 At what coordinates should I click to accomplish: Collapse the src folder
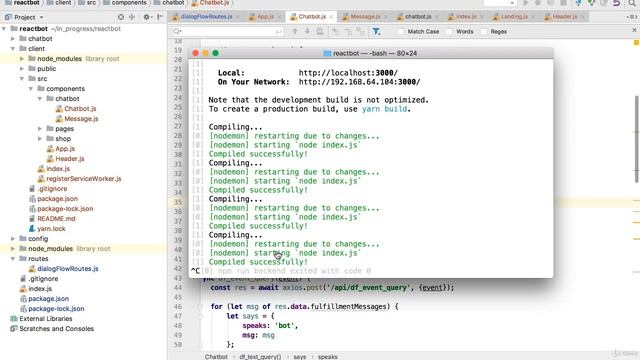point(22,78)
